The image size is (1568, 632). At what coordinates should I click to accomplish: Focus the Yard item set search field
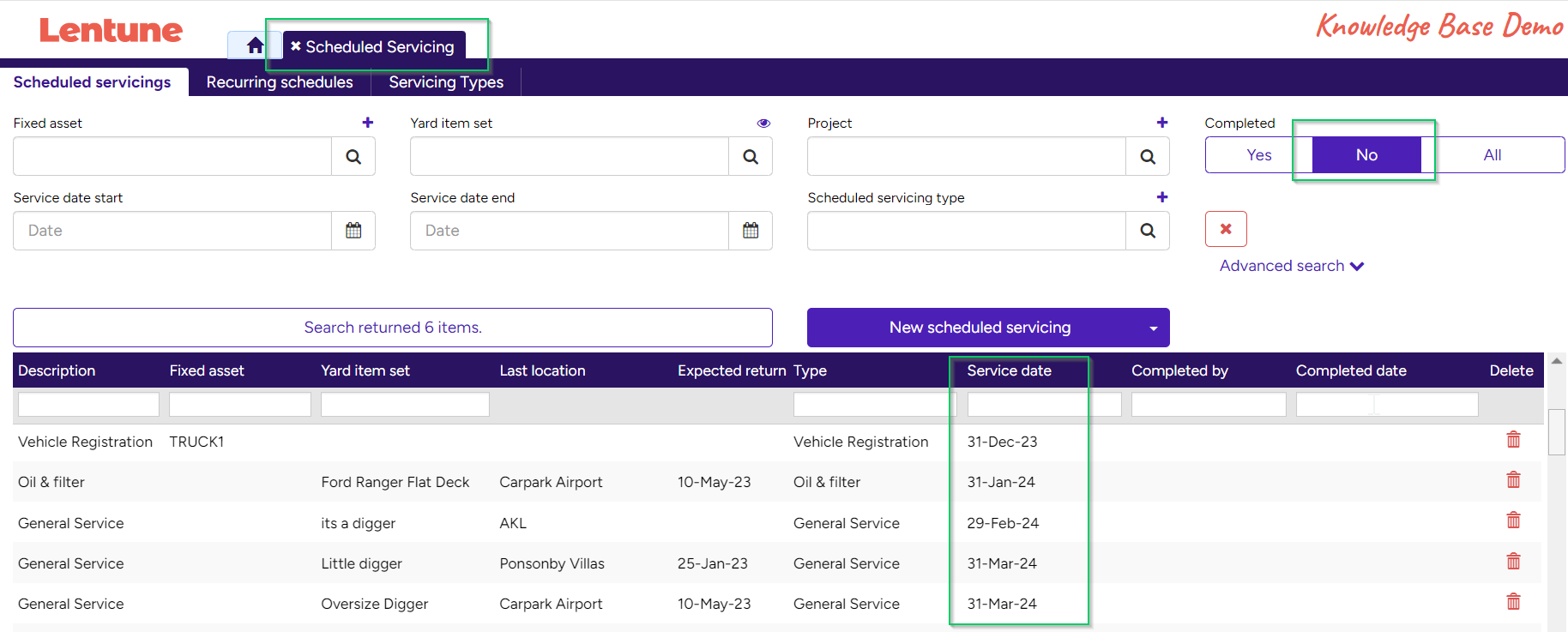pos(570,156)
